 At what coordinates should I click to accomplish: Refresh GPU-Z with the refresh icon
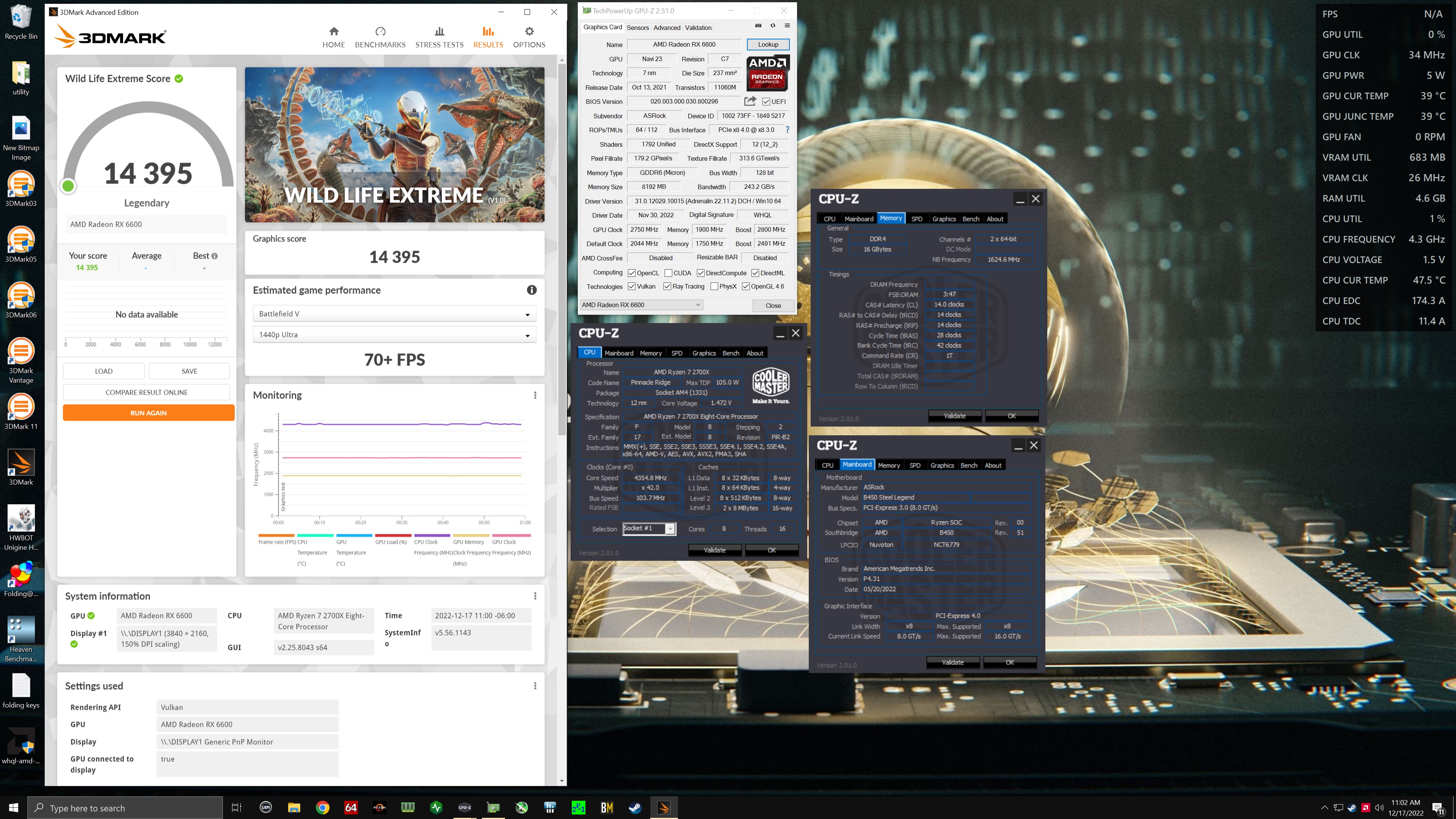773,25
